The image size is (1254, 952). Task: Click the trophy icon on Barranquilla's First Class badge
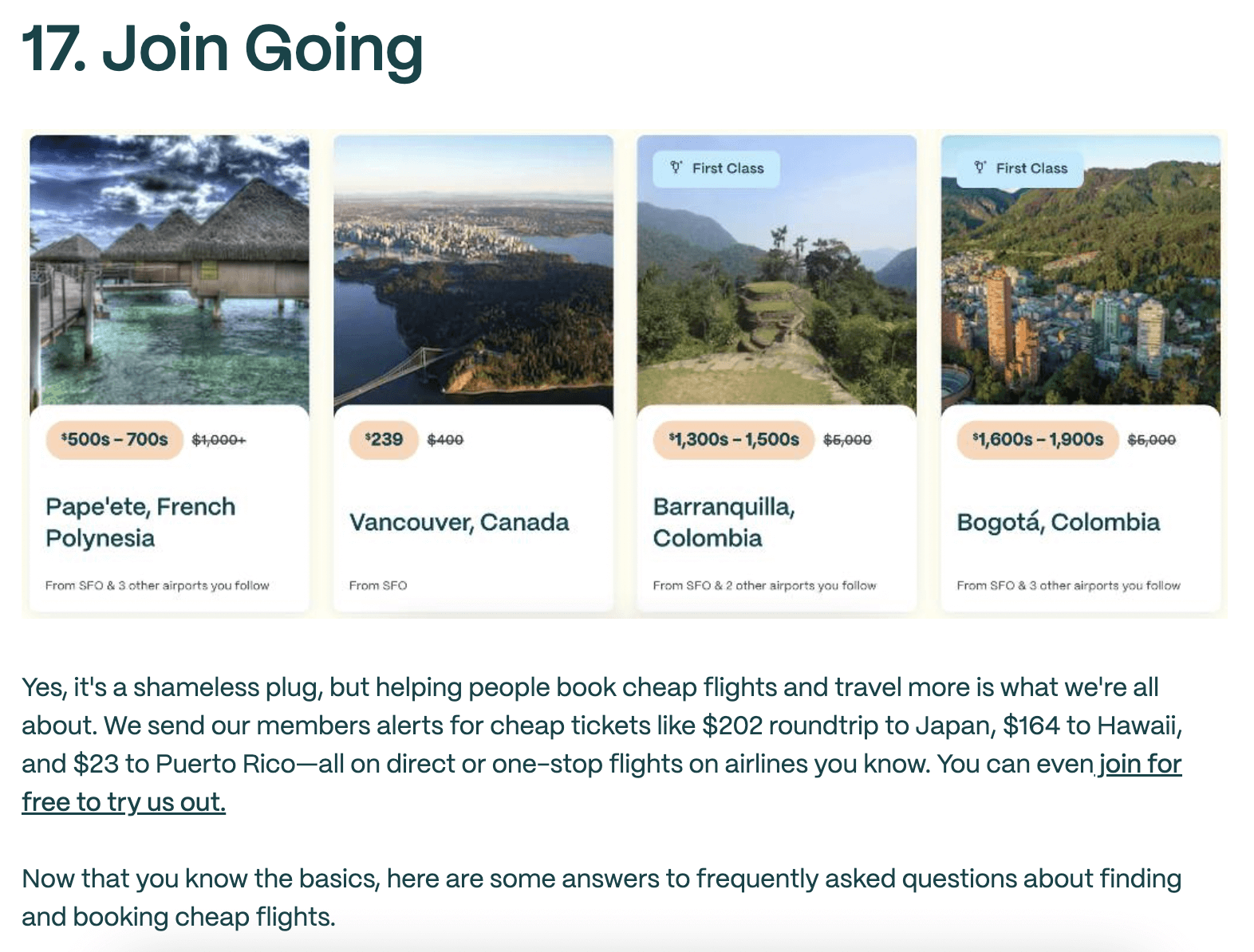pos(677,168)
